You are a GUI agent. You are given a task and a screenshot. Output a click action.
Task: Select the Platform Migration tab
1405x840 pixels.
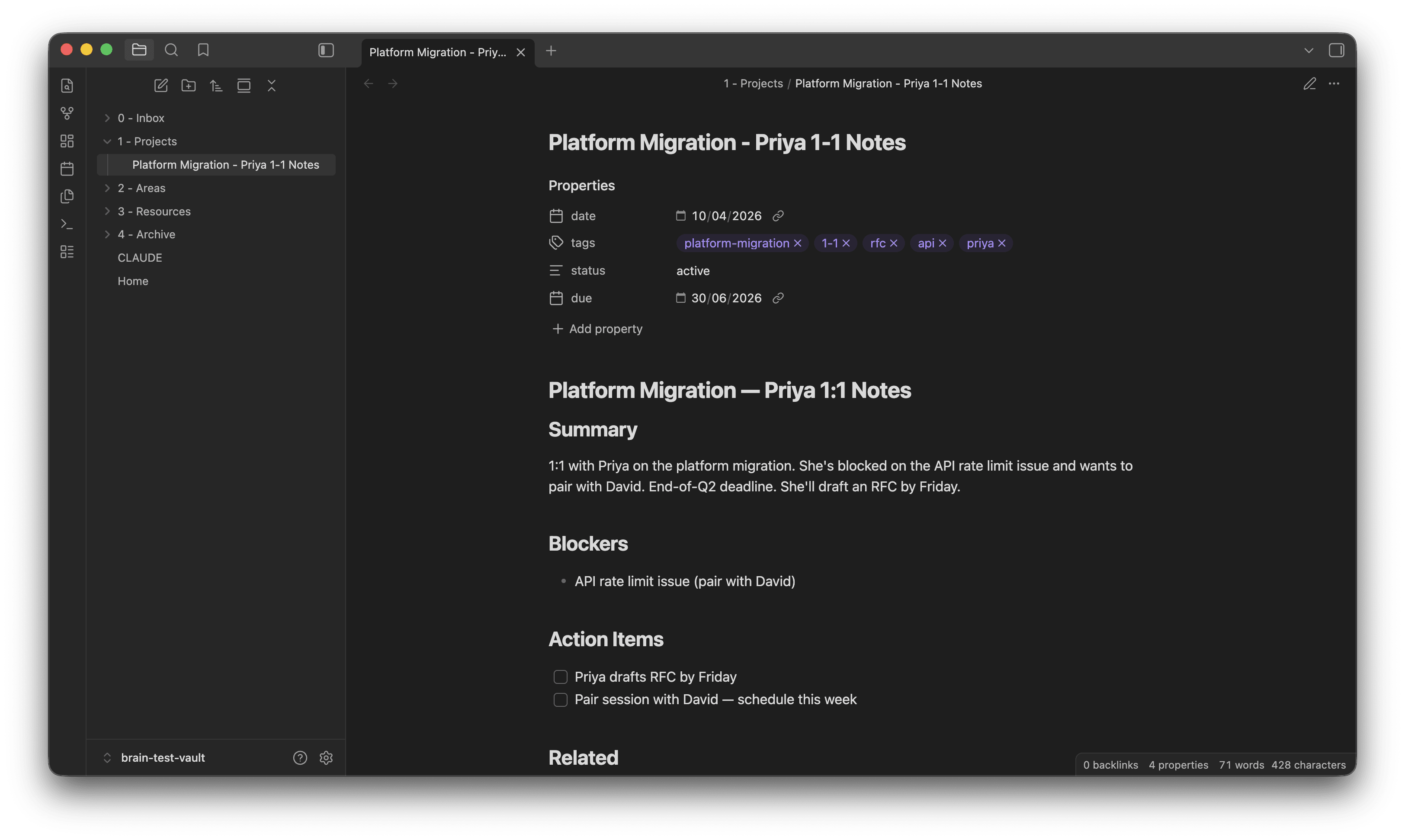point(437,52)
